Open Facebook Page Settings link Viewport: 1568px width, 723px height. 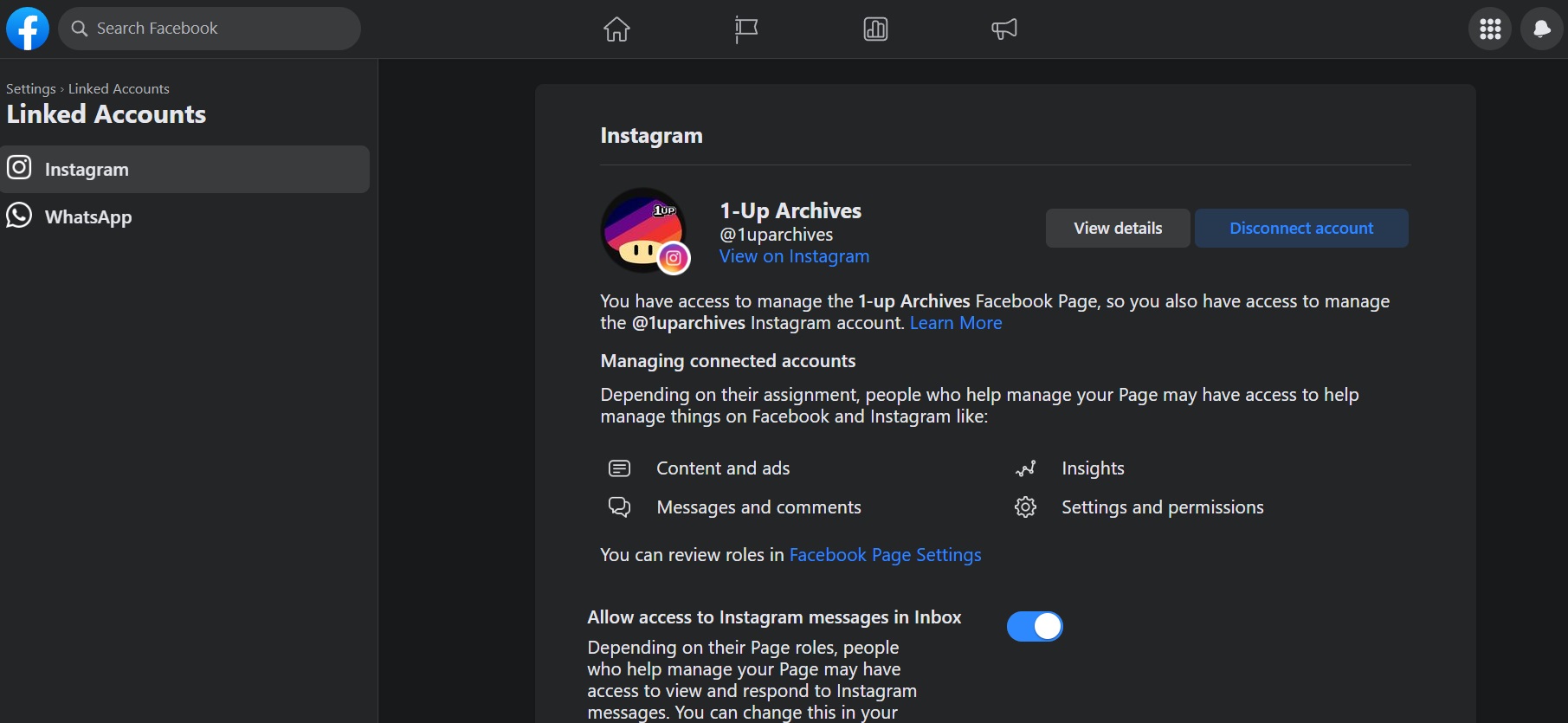(x=885, y=555)
